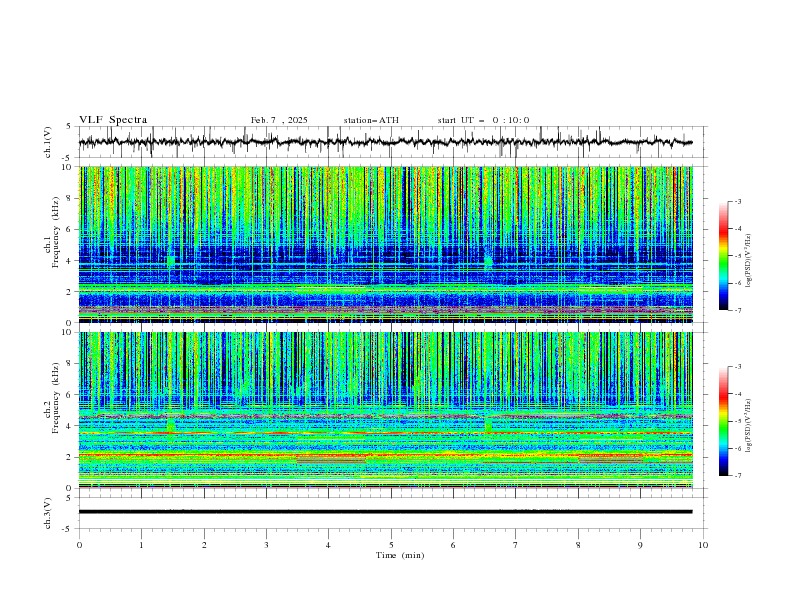Click the time axis tick label "5"
This screenshot has width=792, height=612.
pyautogui.click(x=391, y=545)
